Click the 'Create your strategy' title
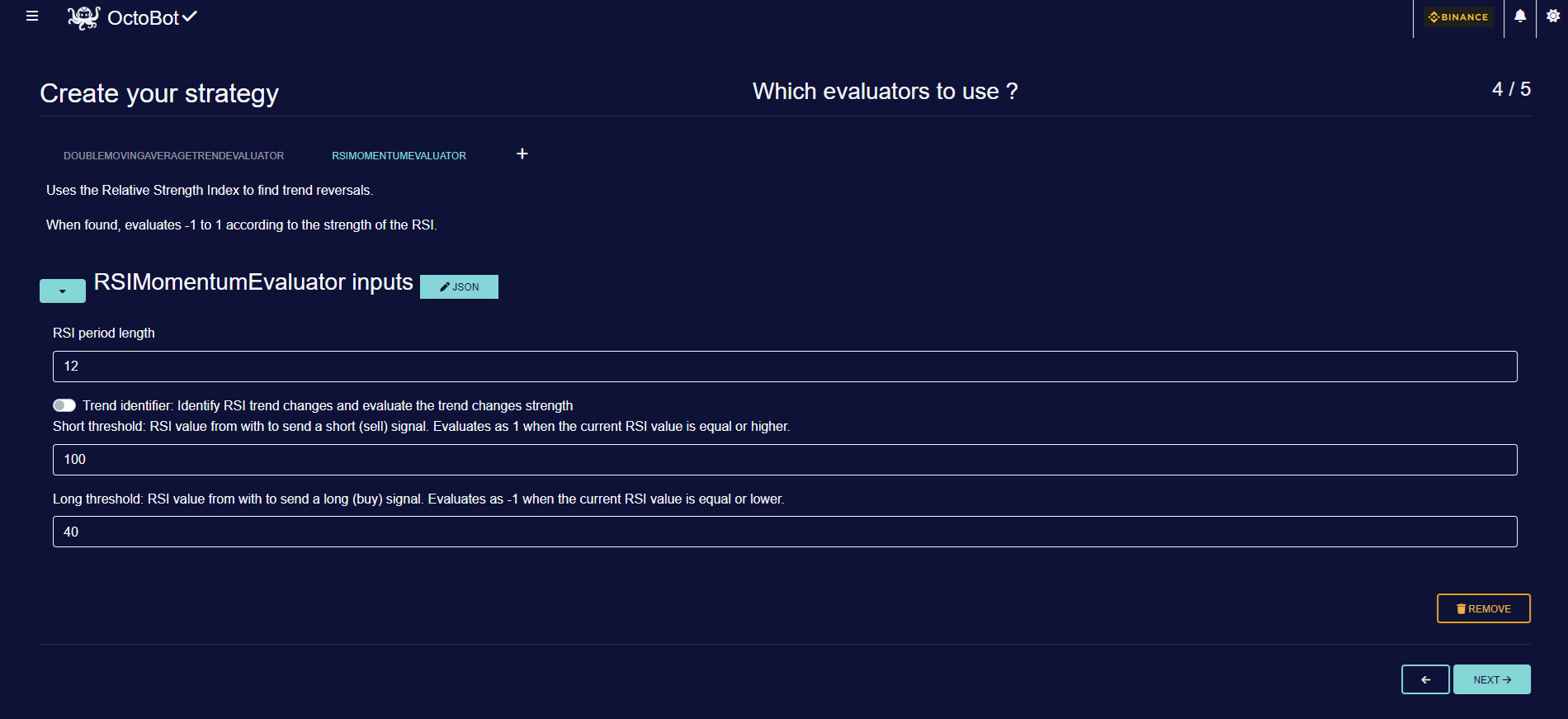1568x719 pixels. click(x=159, y=93)
